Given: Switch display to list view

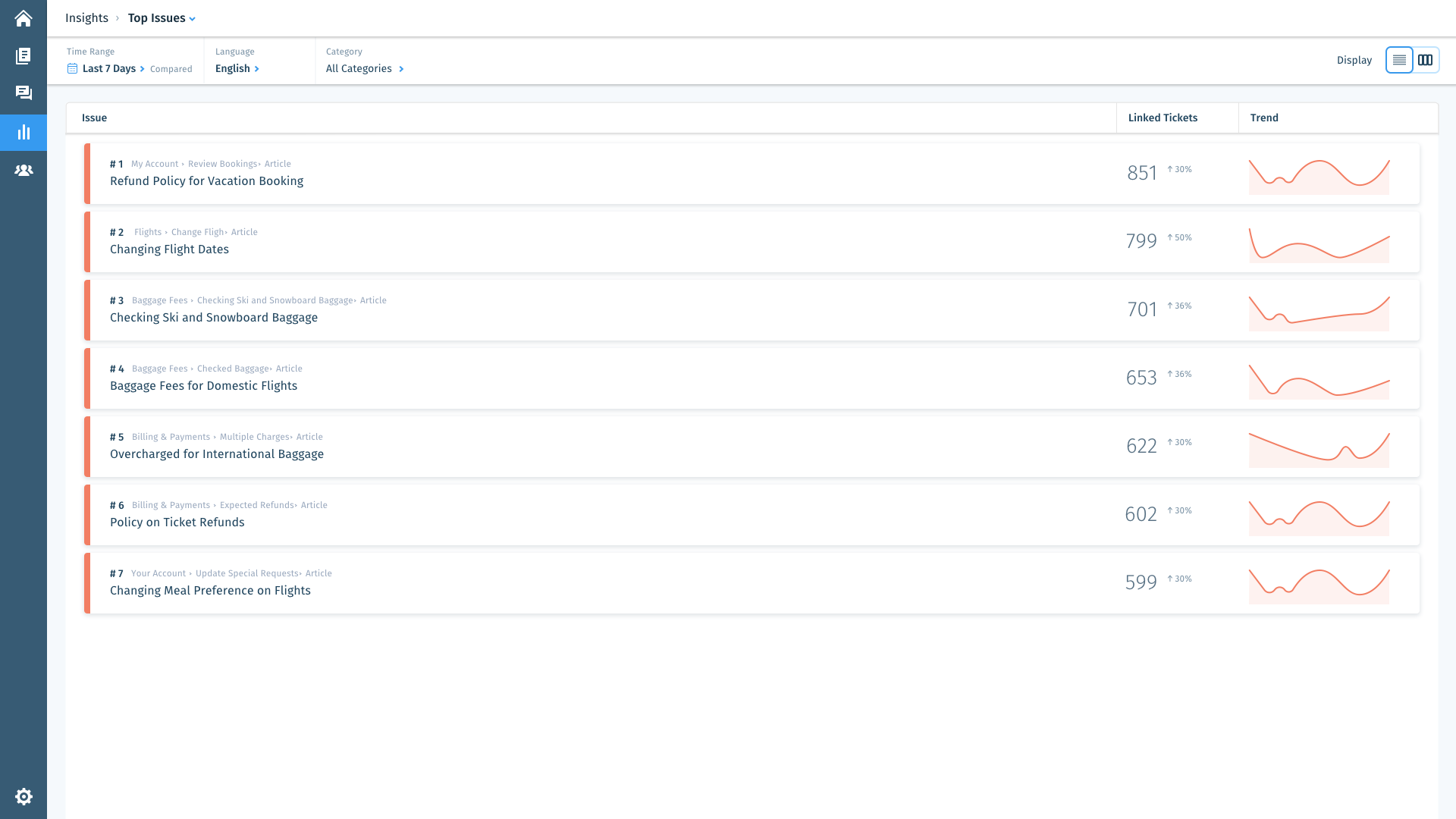Looking at the screenshot, I should (x=1399, y=60).
